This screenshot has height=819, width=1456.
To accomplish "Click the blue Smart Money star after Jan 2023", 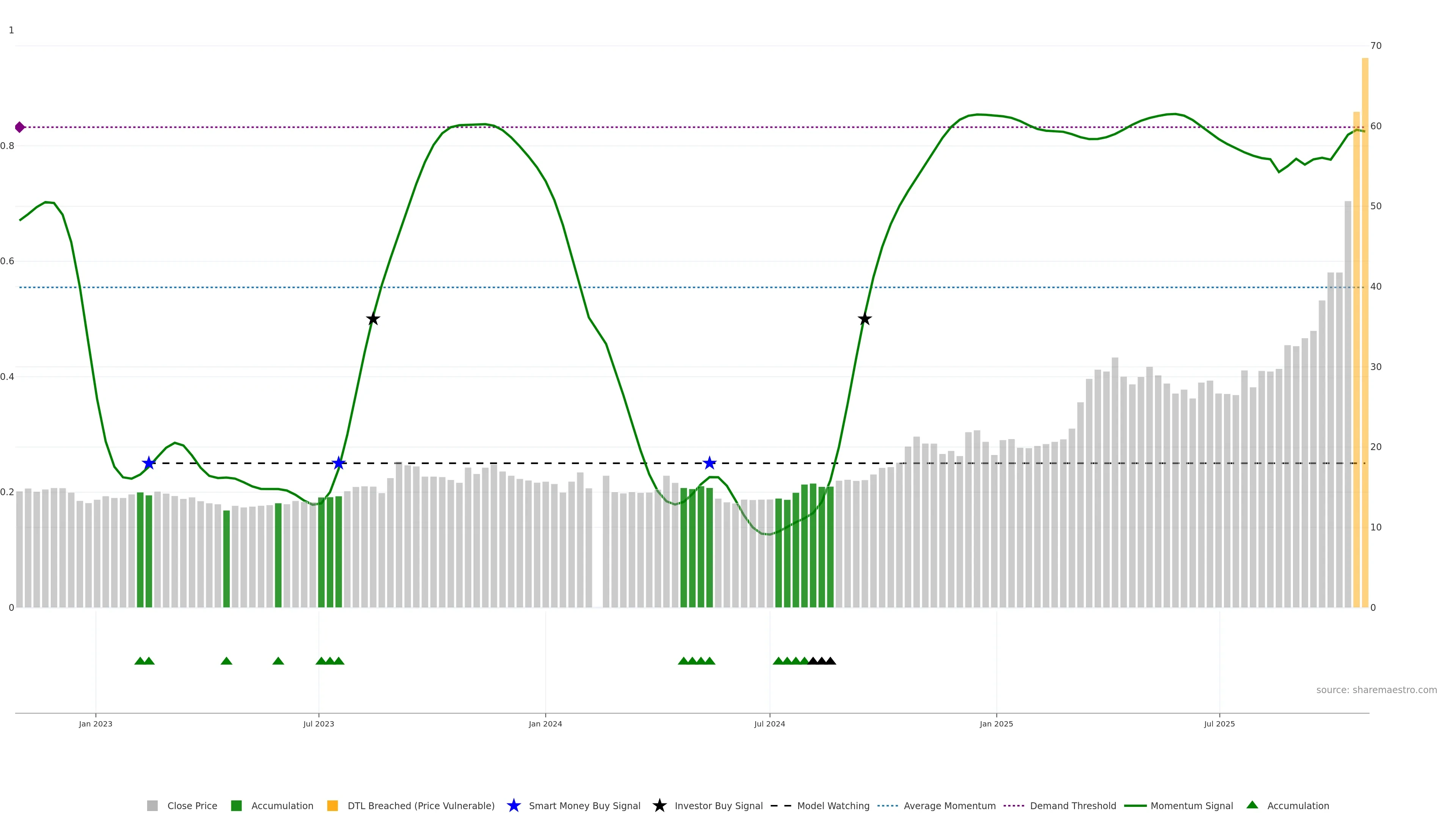I will coord(149,463).
